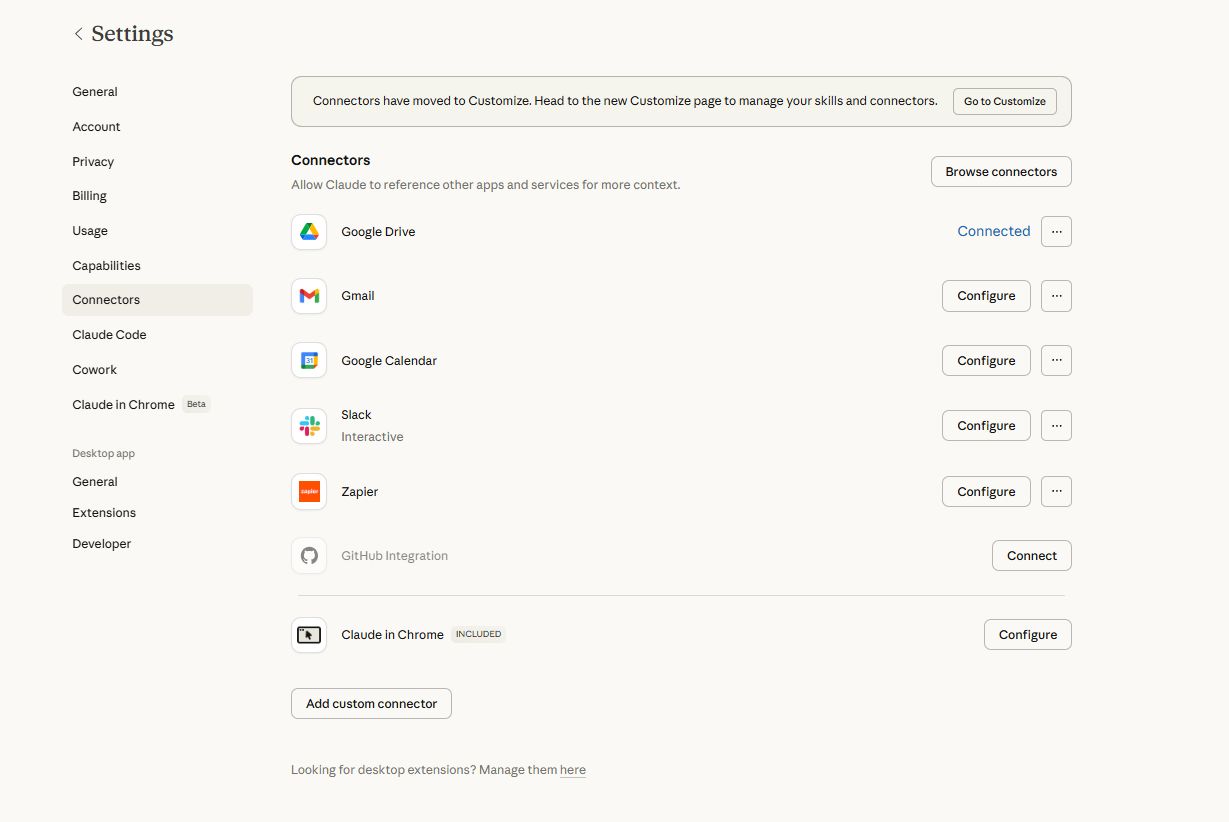Open the overflow menu for Zapier
This screenshot has height=822, width=1229.
1056,491
